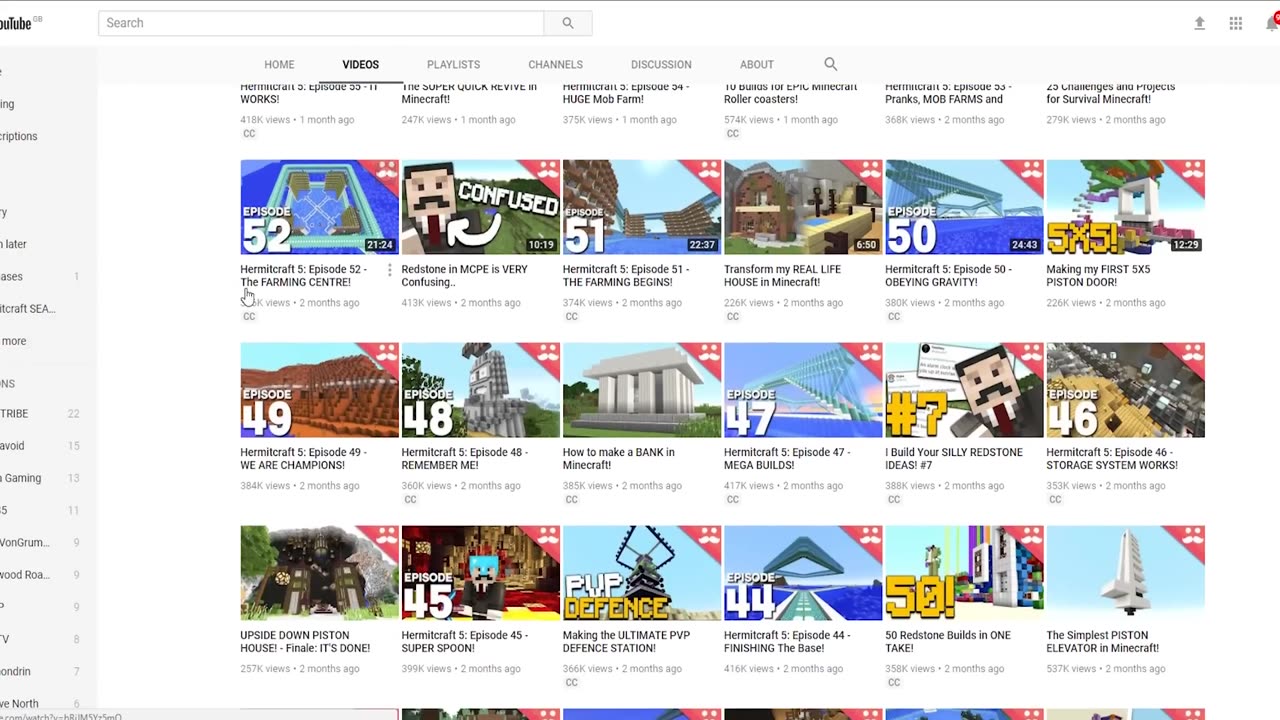Open the PVP DEFENCE thumbnail
1280x720 pixels.
click(x=641, y=573)
